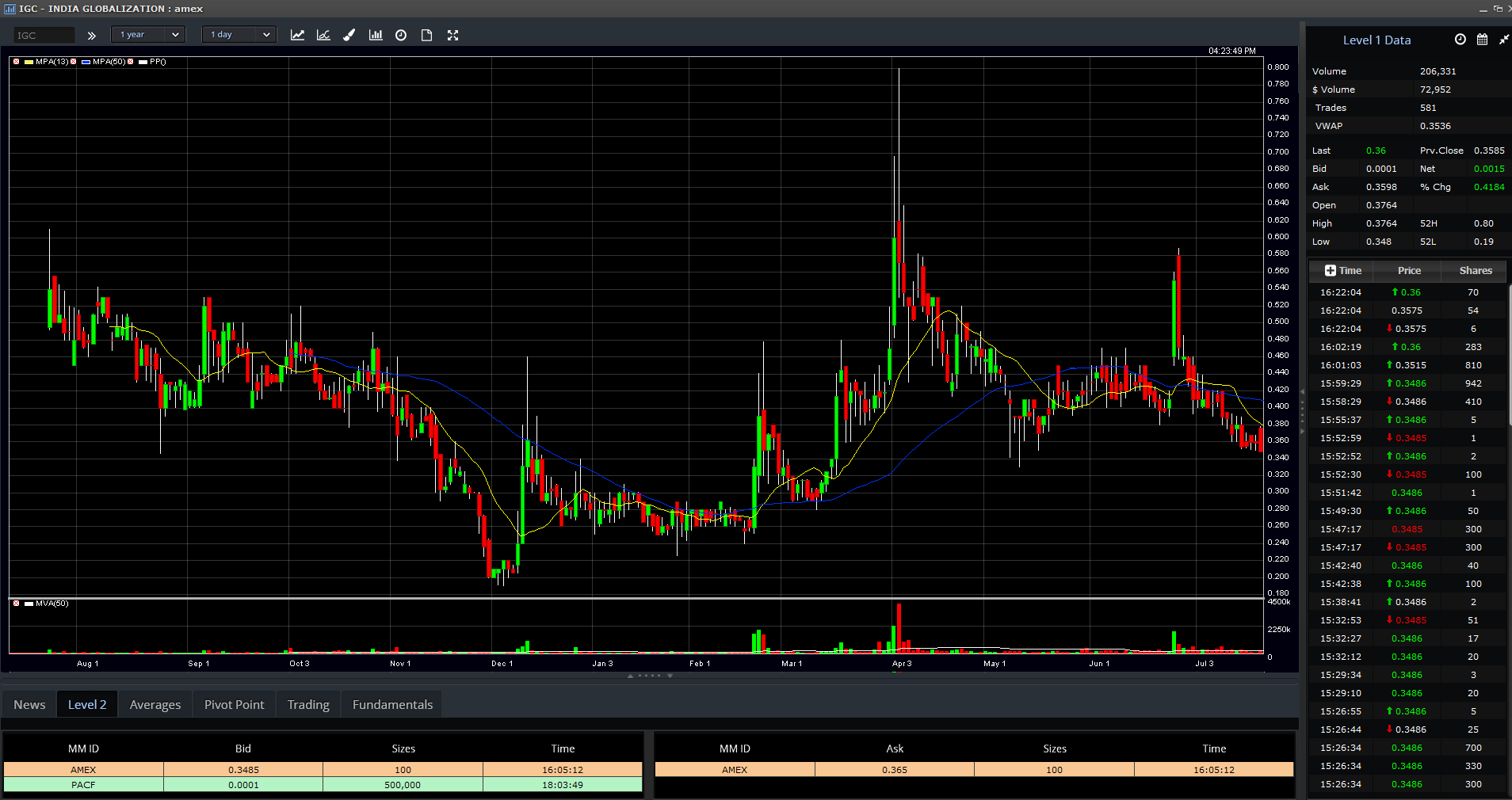The image size is (1512, 800).
Task: Open the 1 year range dropdown
Action: [x=148, y=35]
